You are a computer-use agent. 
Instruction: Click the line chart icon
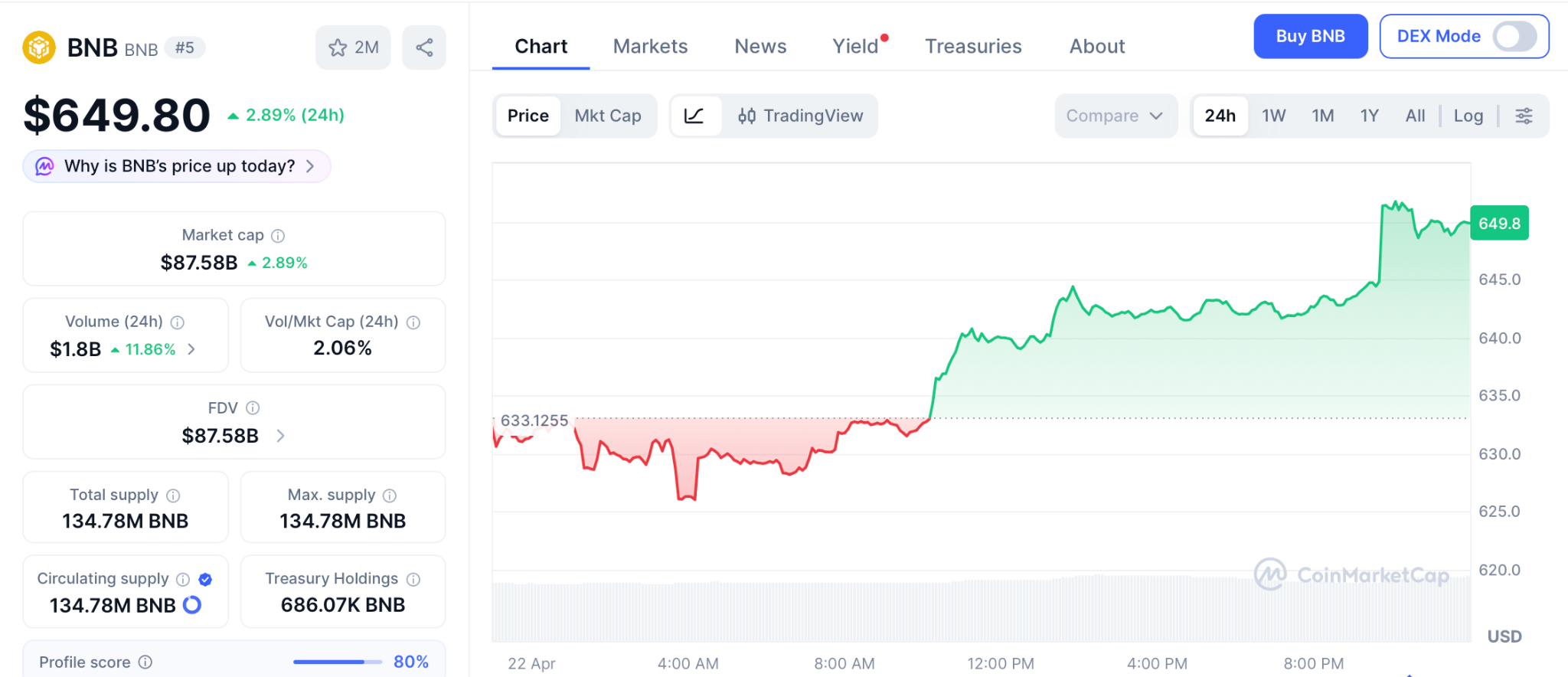694,116
